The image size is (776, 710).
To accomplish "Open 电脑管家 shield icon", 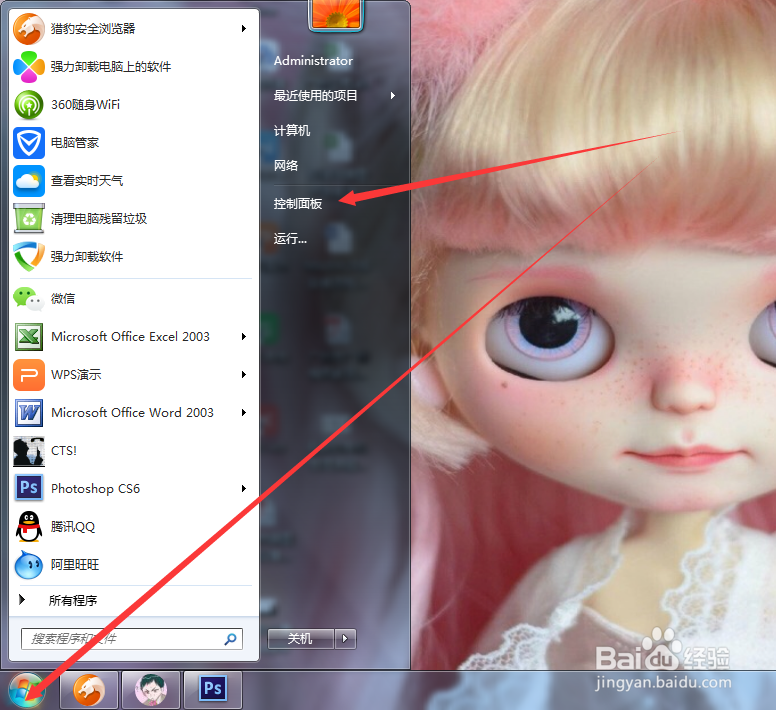I will tap(29, 143).
